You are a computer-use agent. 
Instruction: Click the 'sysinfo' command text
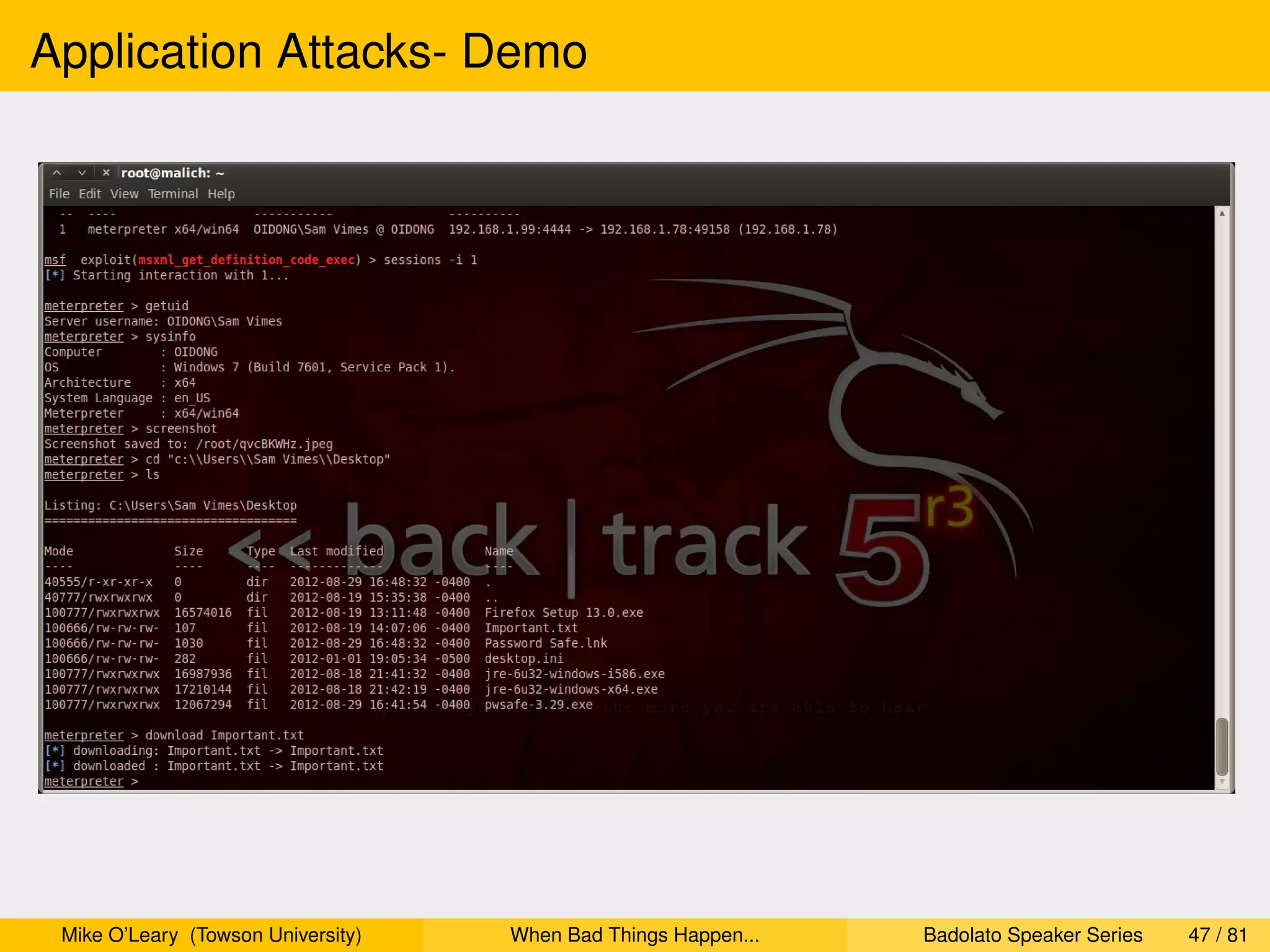[171, 337]
